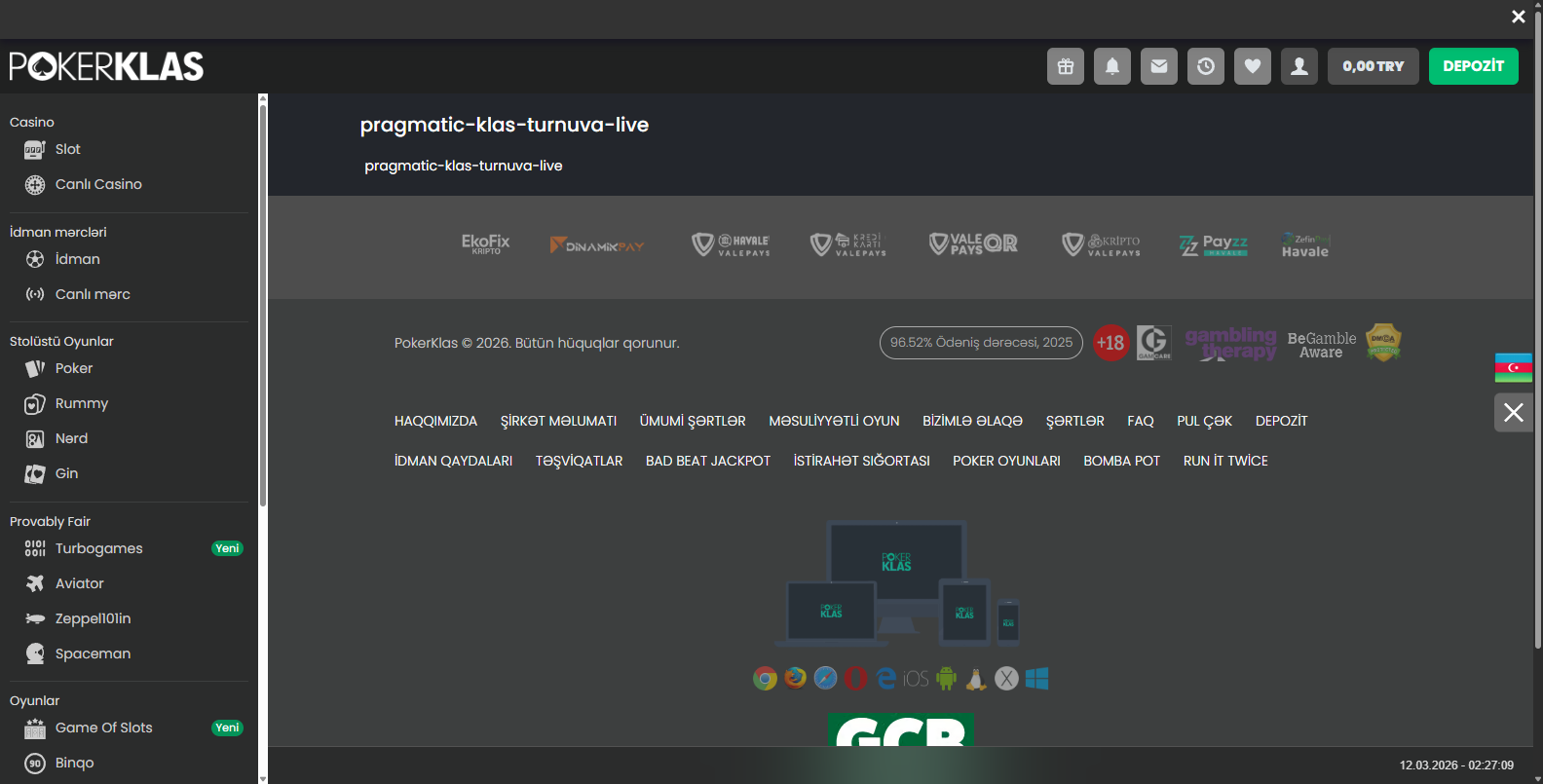Click the Game Of Slots icon
The height and width of the screenshot is (784, 1543).
35,728
